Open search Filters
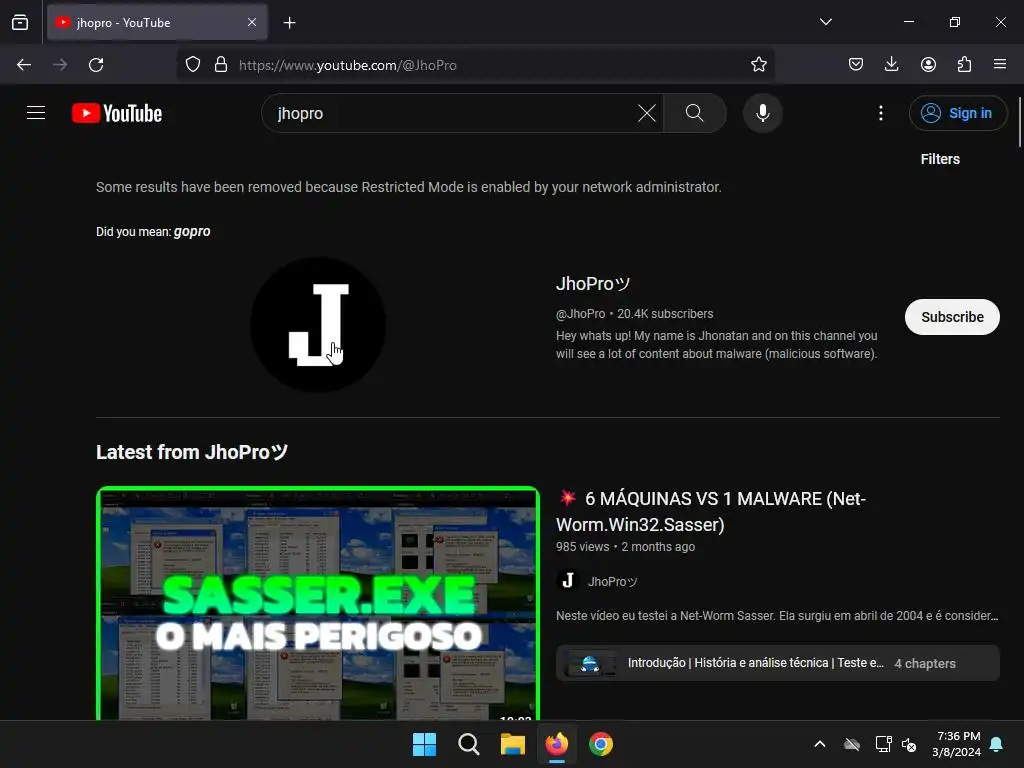 tap(940, 159)
